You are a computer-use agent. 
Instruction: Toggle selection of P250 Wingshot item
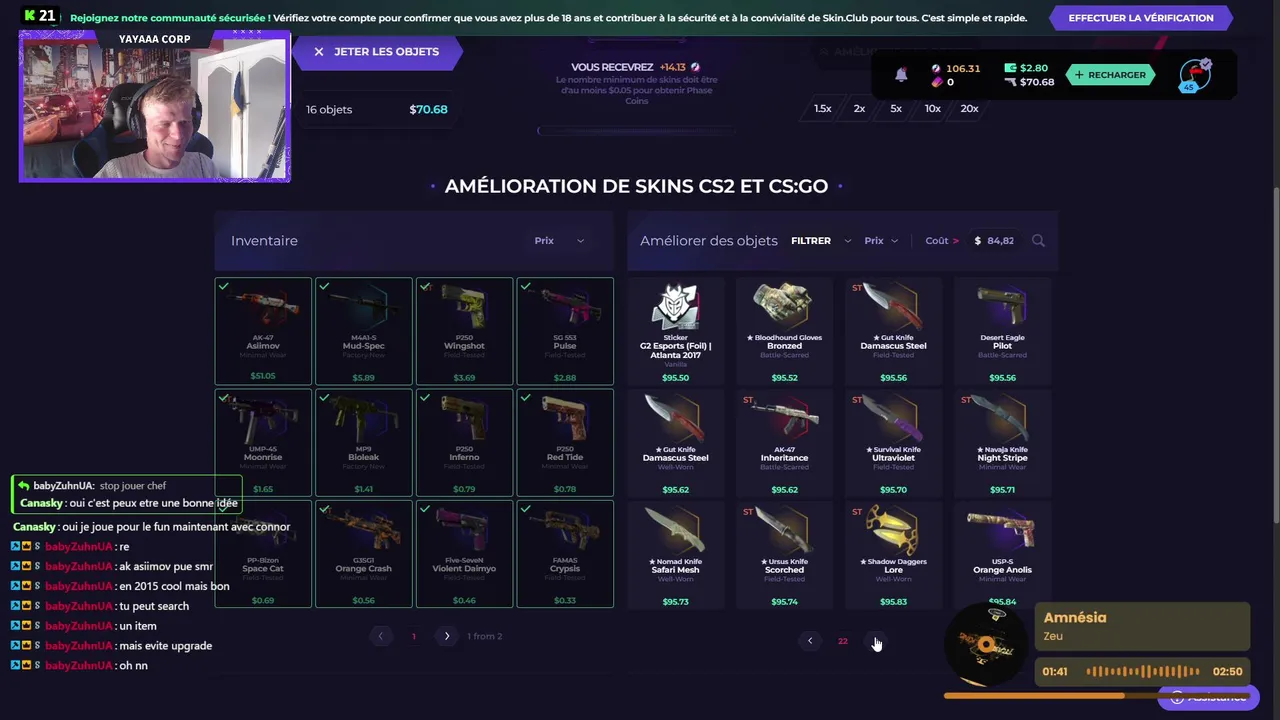(464, 331)
